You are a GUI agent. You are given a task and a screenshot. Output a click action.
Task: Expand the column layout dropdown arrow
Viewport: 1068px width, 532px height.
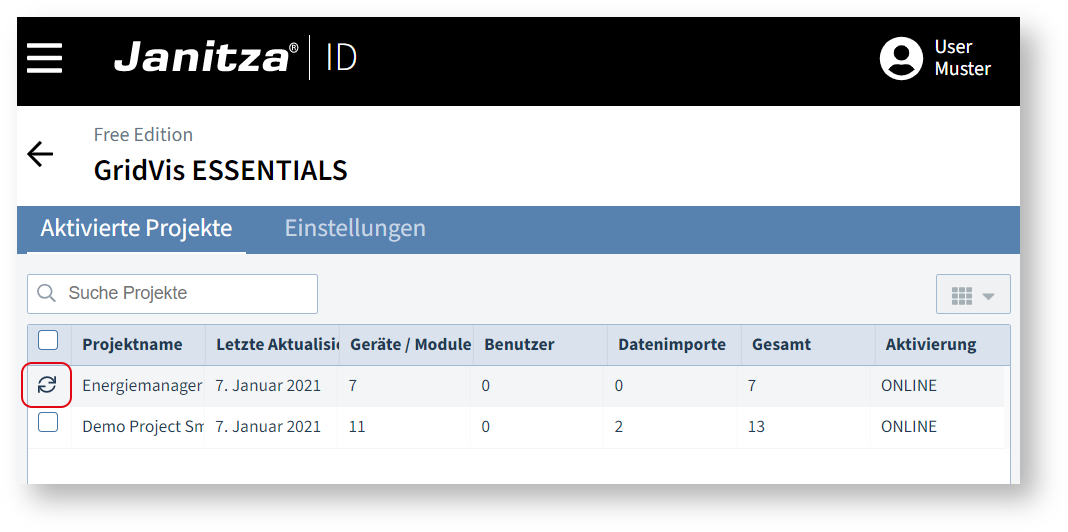click(988, 296)
